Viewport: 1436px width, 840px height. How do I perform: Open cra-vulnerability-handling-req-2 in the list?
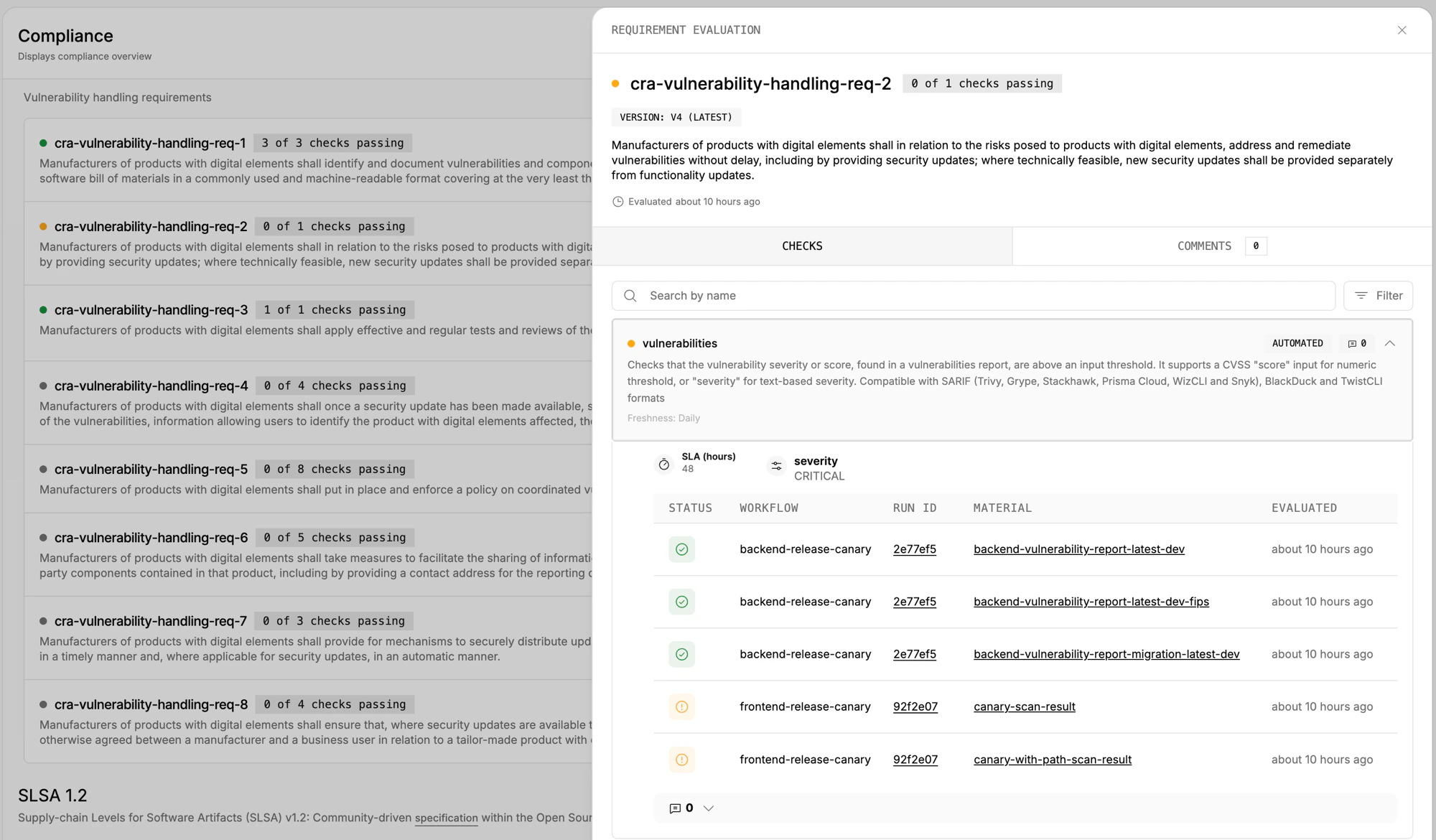pyautogui.click(x=151, y=226)
